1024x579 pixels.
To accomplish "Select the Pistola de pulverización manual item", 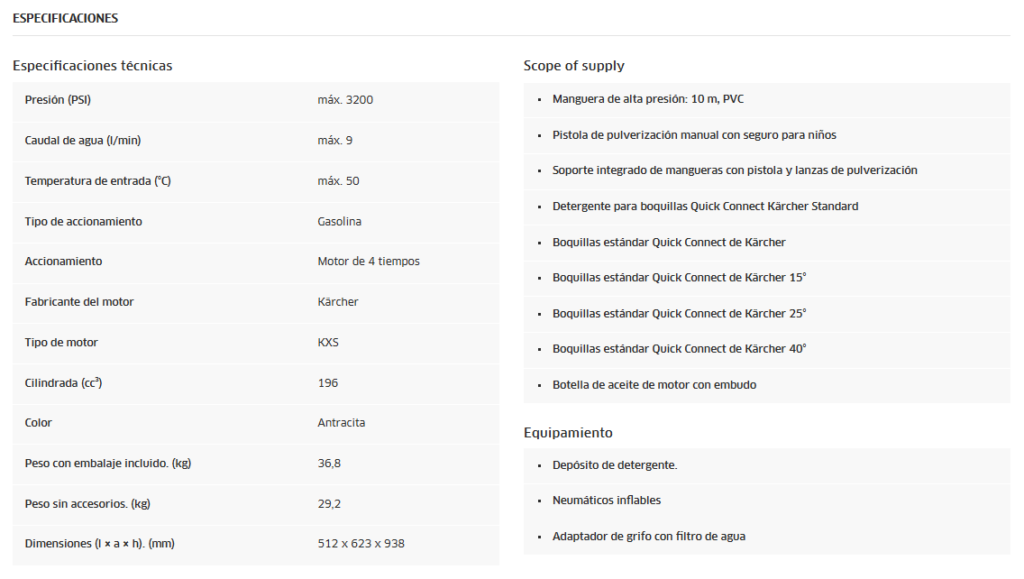I will point(694,135).
